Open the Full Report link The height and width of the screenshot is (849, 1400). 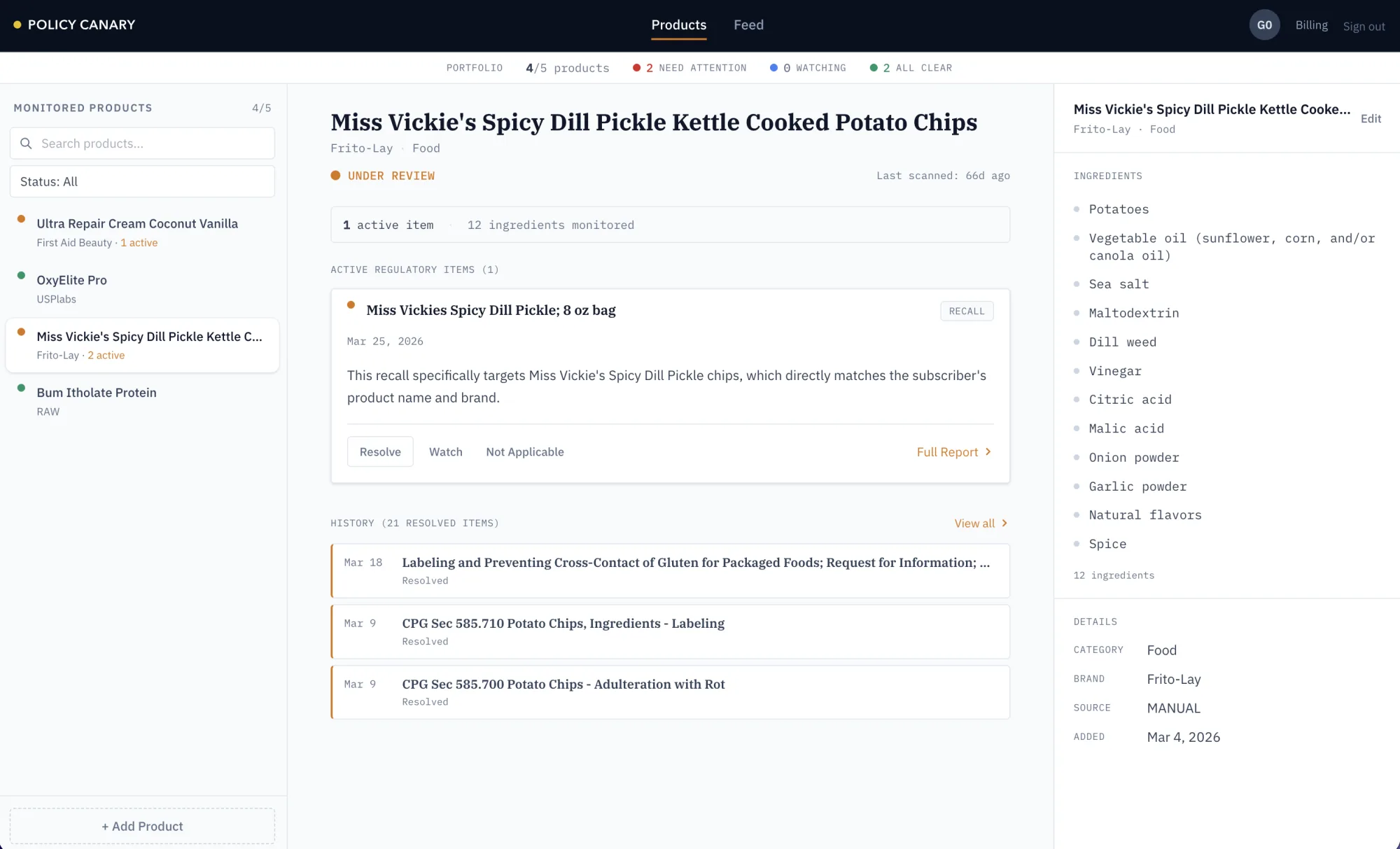[x=954, y=452]
